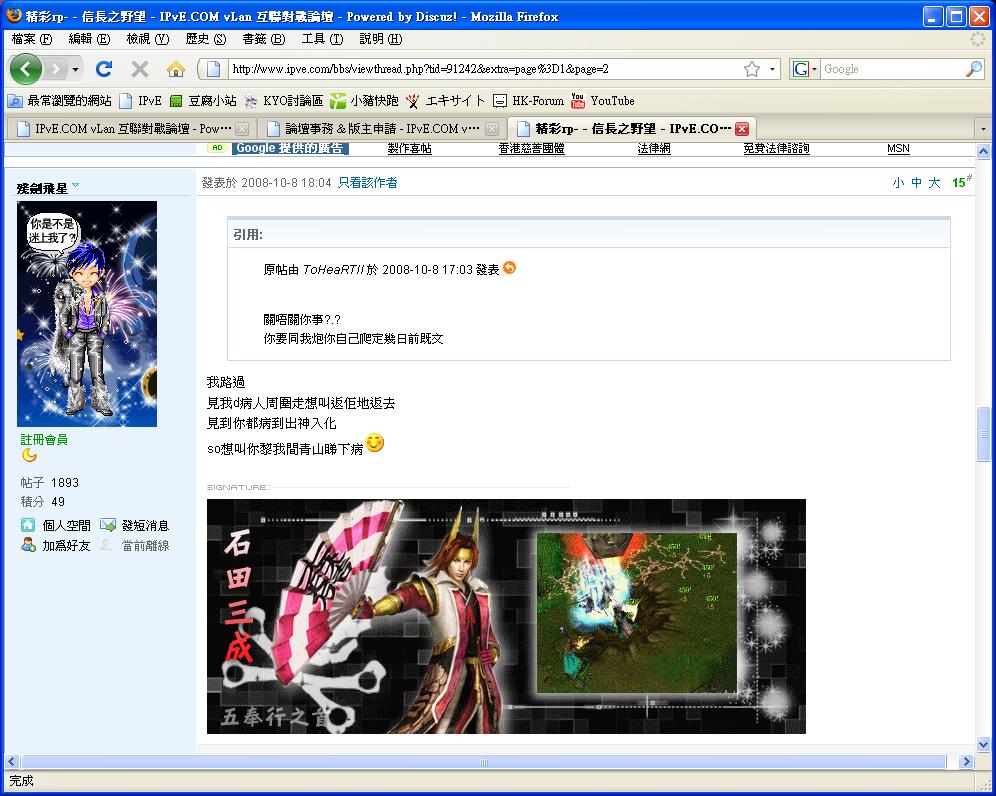Open the HK-Forum bookmark
Screen dimensions: 996x796
tap(528, 100)
